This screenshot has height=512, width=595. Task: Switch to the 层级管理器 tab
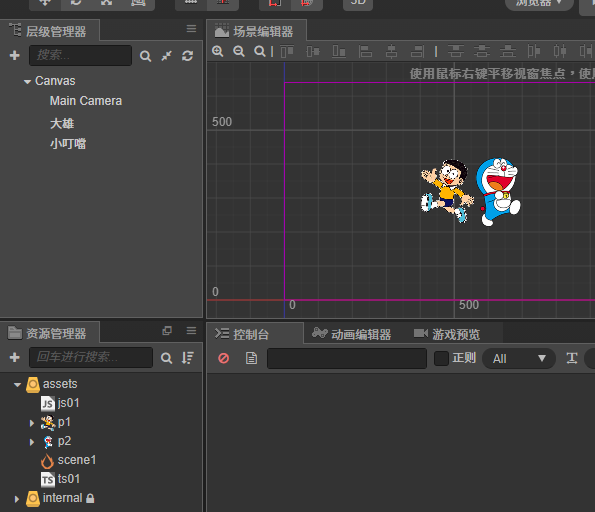coord(50,30)
